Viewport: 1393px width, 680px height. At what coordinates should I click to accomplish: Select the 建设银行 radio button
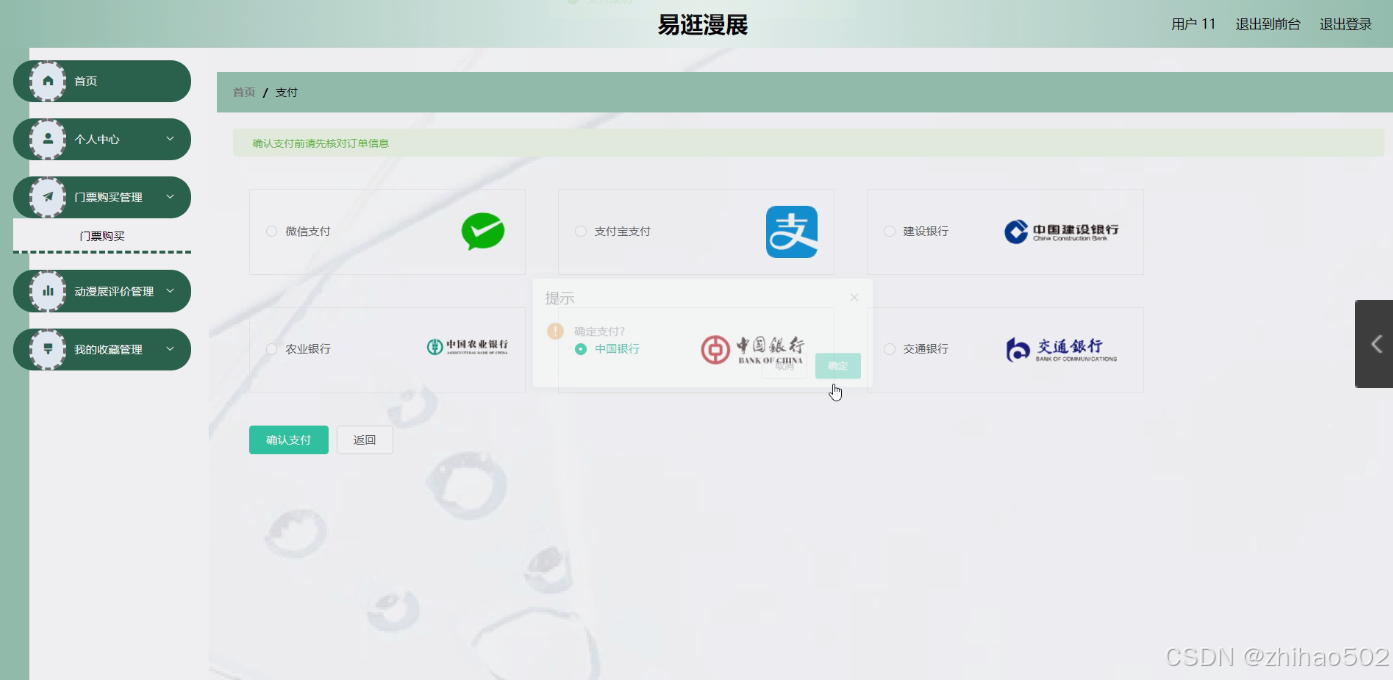coord(889,231)
